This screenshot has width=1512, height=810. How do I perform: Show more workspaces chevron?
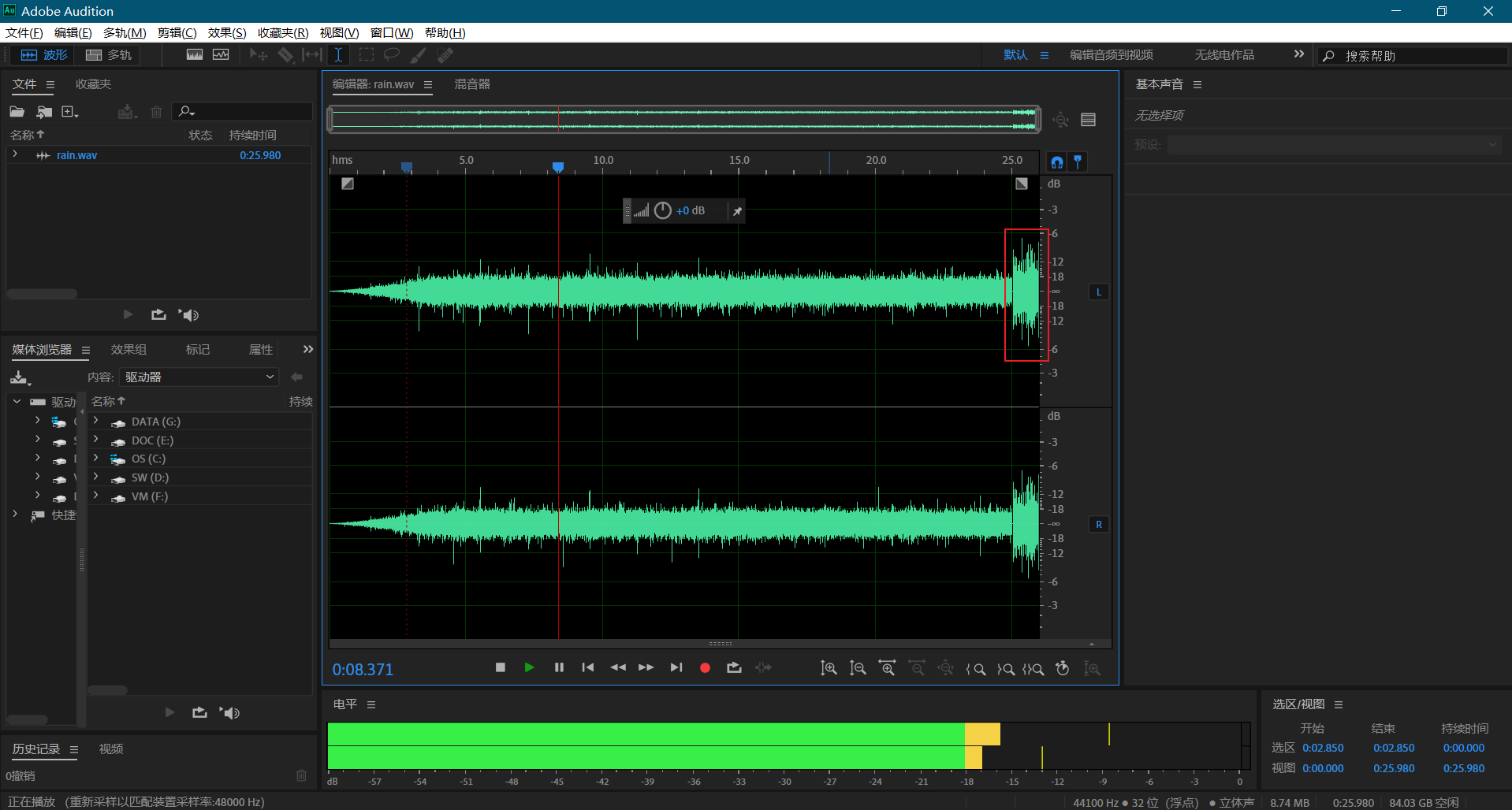coord(1298,54)
